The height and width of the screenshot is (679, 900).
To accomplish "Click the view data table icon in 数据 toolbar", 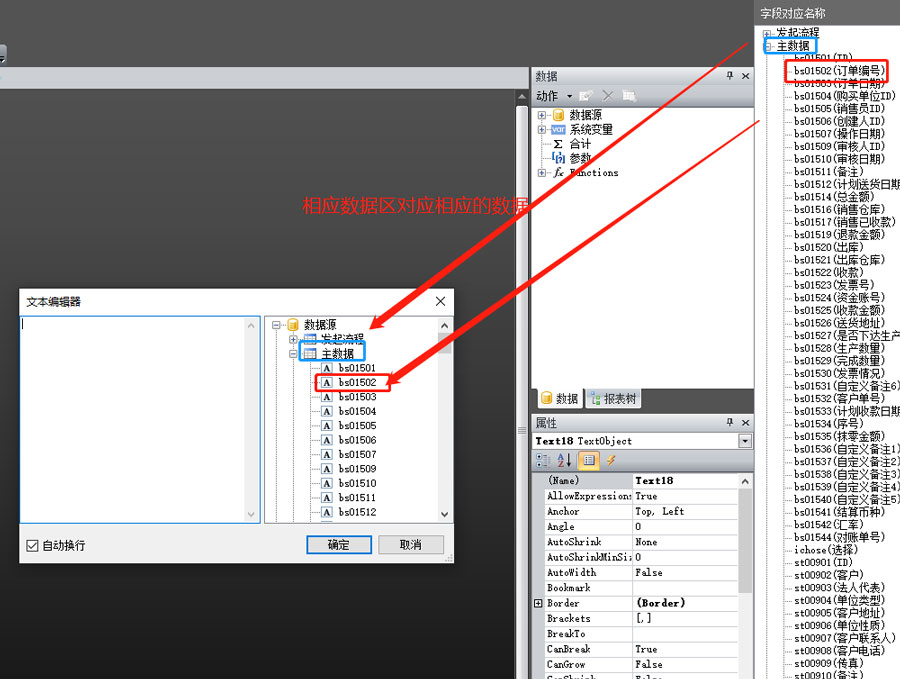I will point(628,96).
